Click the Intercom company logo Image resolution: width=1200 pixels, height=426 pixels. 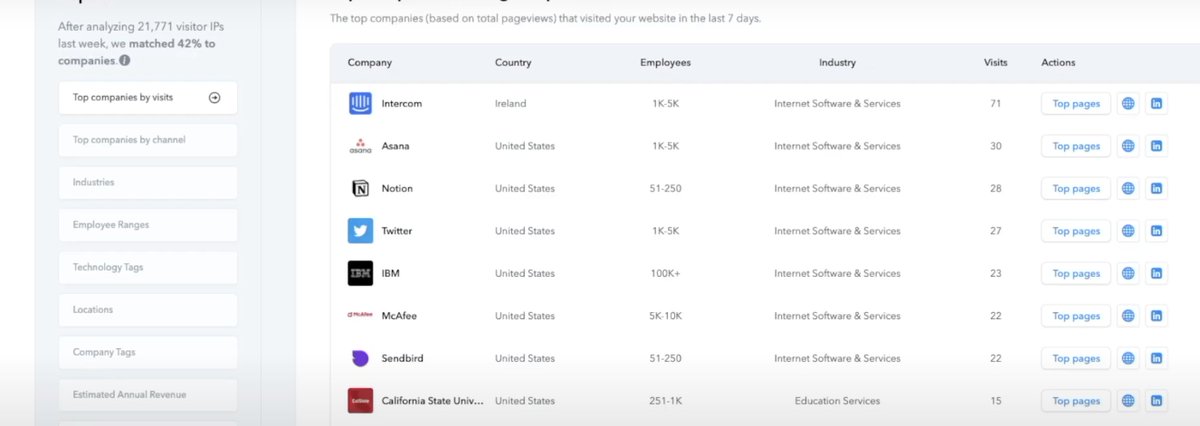pos(360,103)
